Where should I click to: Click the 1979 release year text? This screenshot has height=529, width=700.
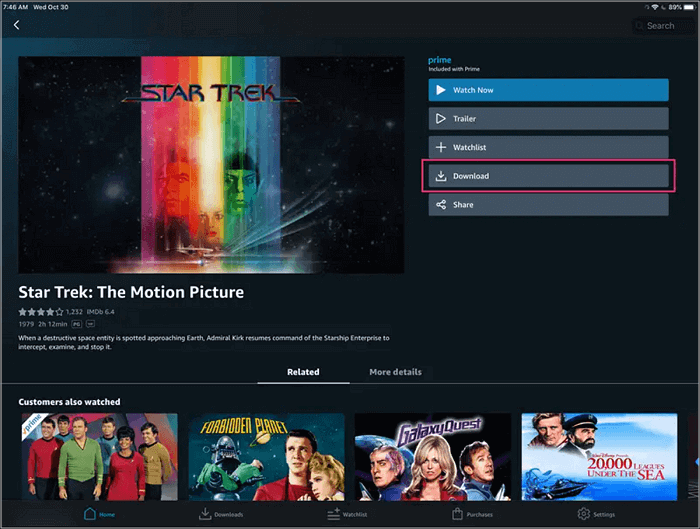(26, 324)
